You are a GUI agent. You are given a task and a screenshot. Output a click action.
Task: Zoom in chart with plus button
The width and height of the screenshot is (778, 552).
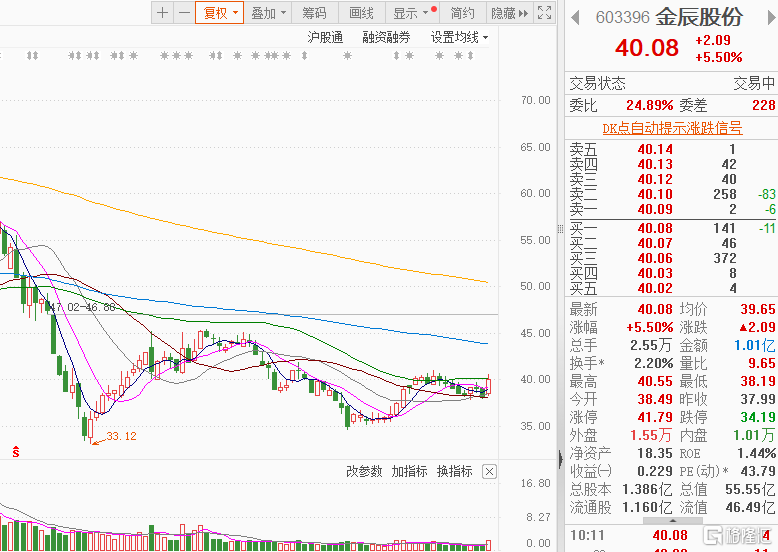[162, 13]
